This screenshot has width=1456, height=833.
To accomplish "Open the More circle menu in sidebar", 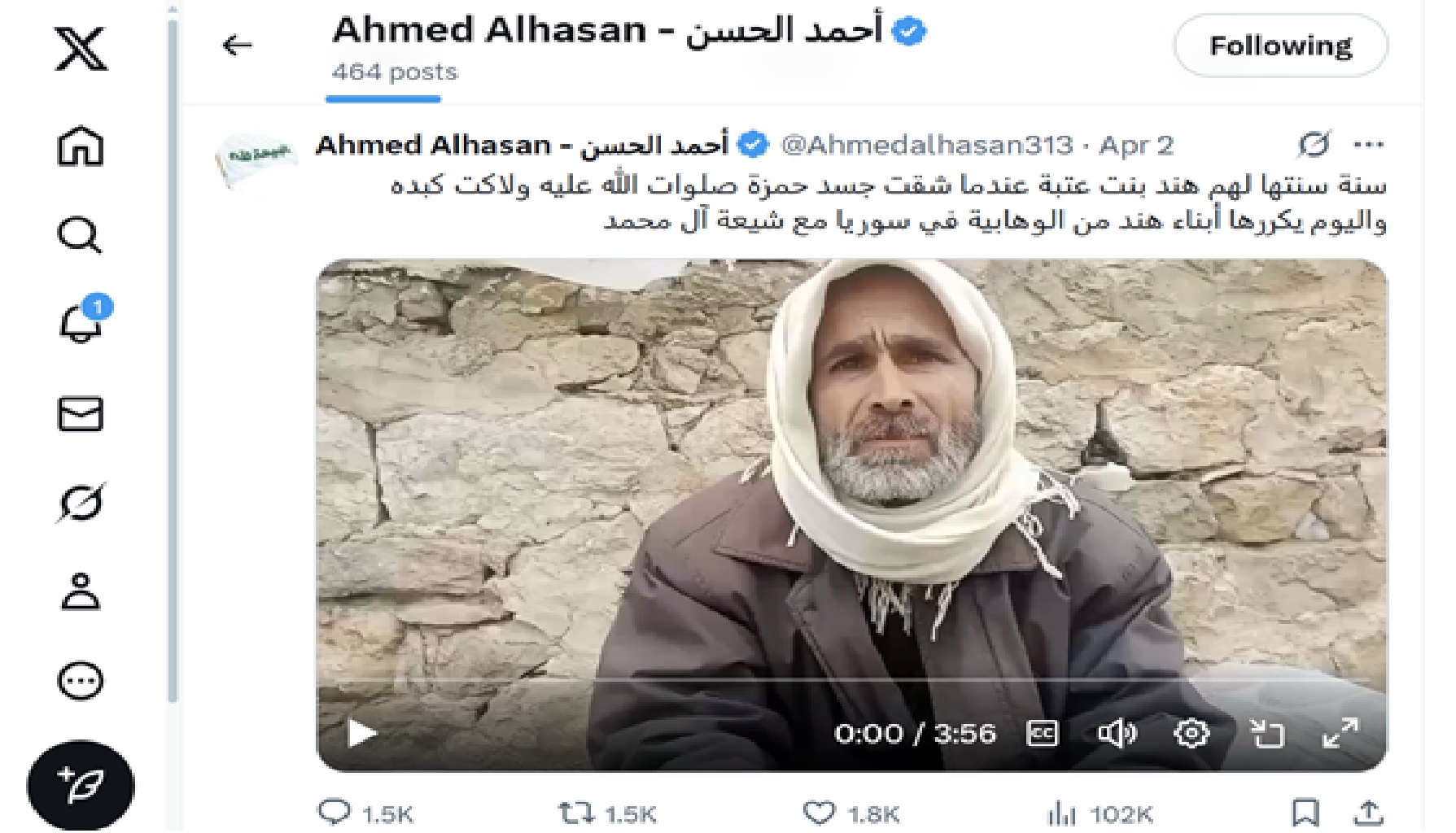I will click(81, 681).
